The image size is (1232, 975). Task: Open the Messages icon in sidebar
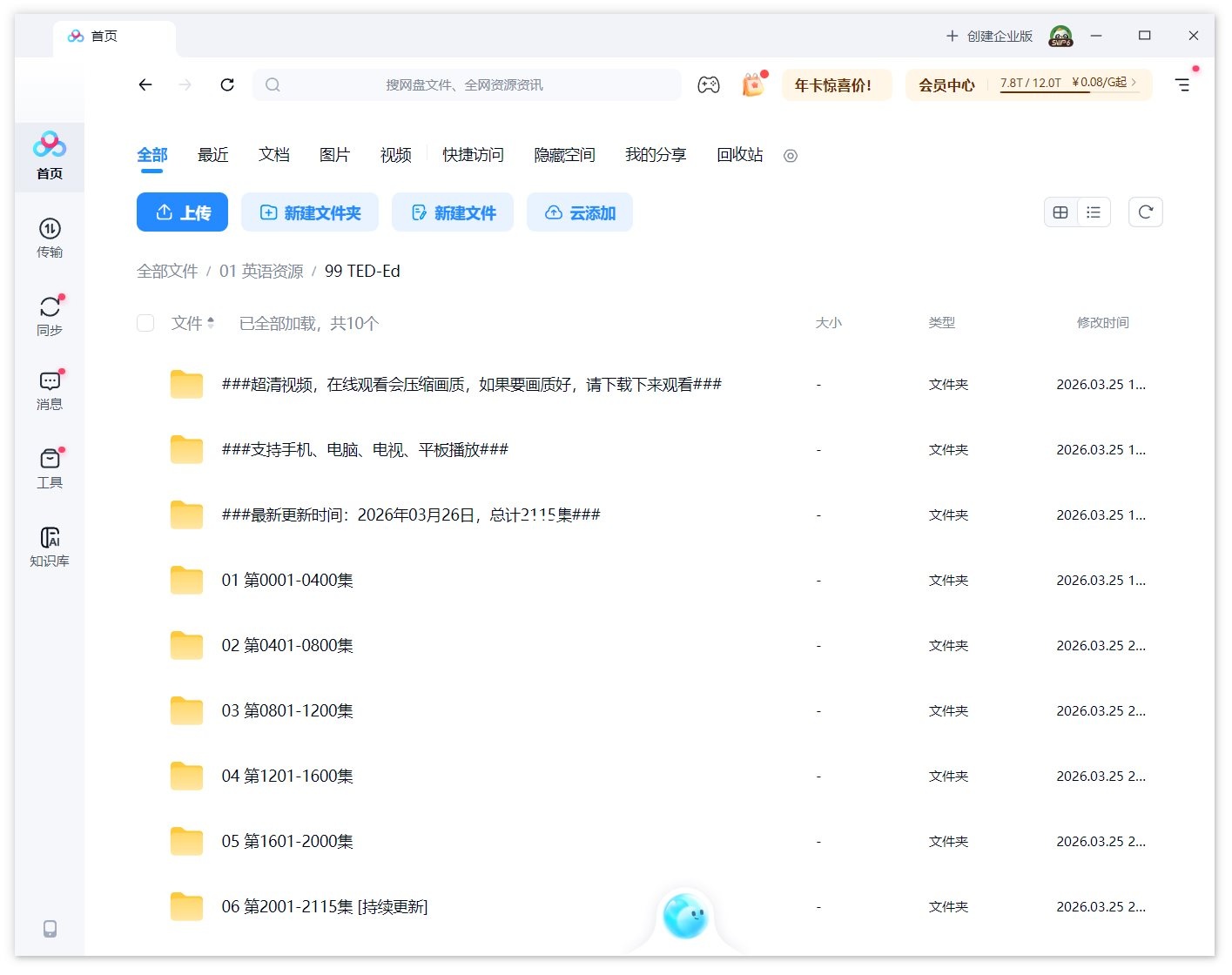50,389
